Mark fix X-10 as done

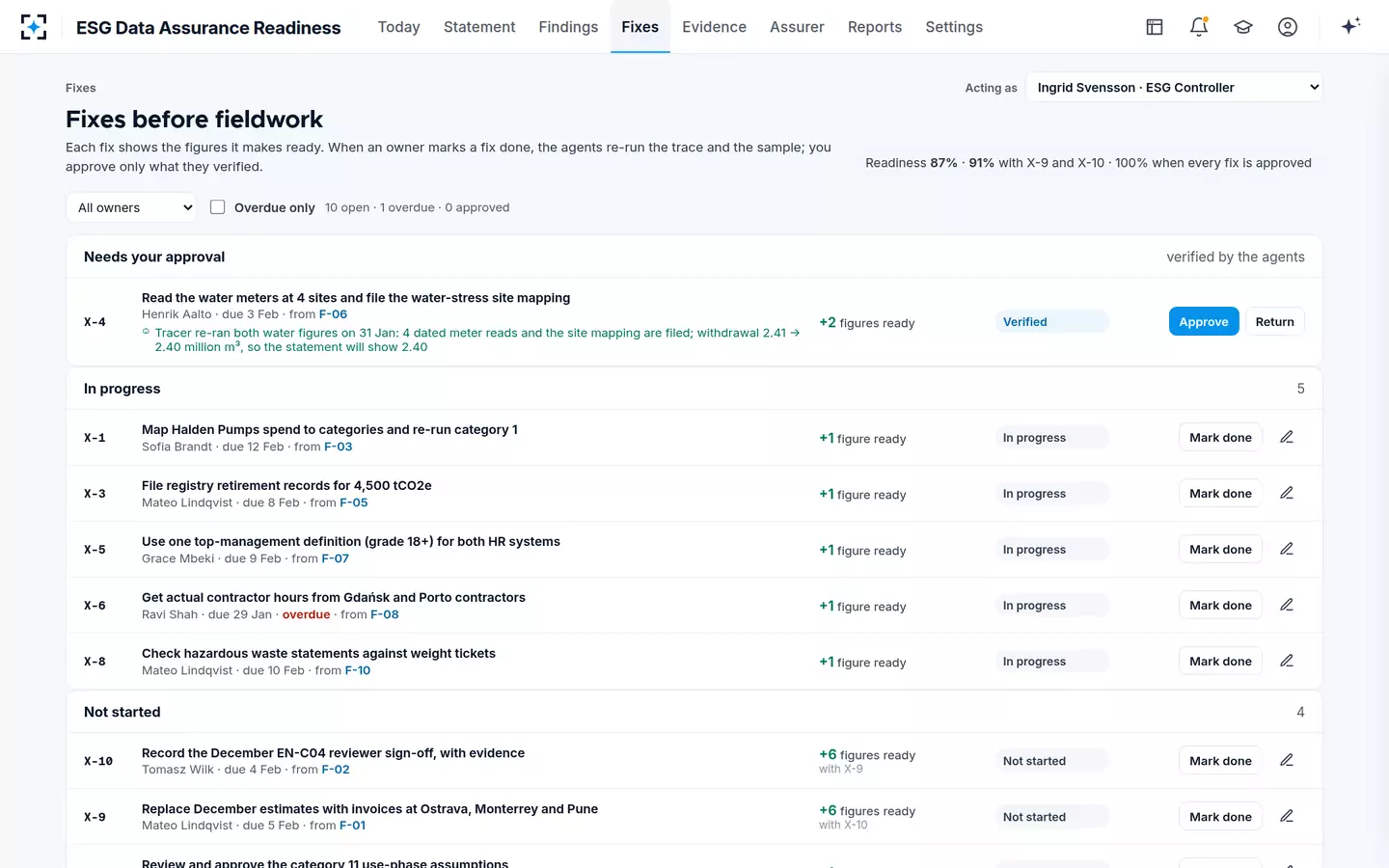click(1220, 760)
